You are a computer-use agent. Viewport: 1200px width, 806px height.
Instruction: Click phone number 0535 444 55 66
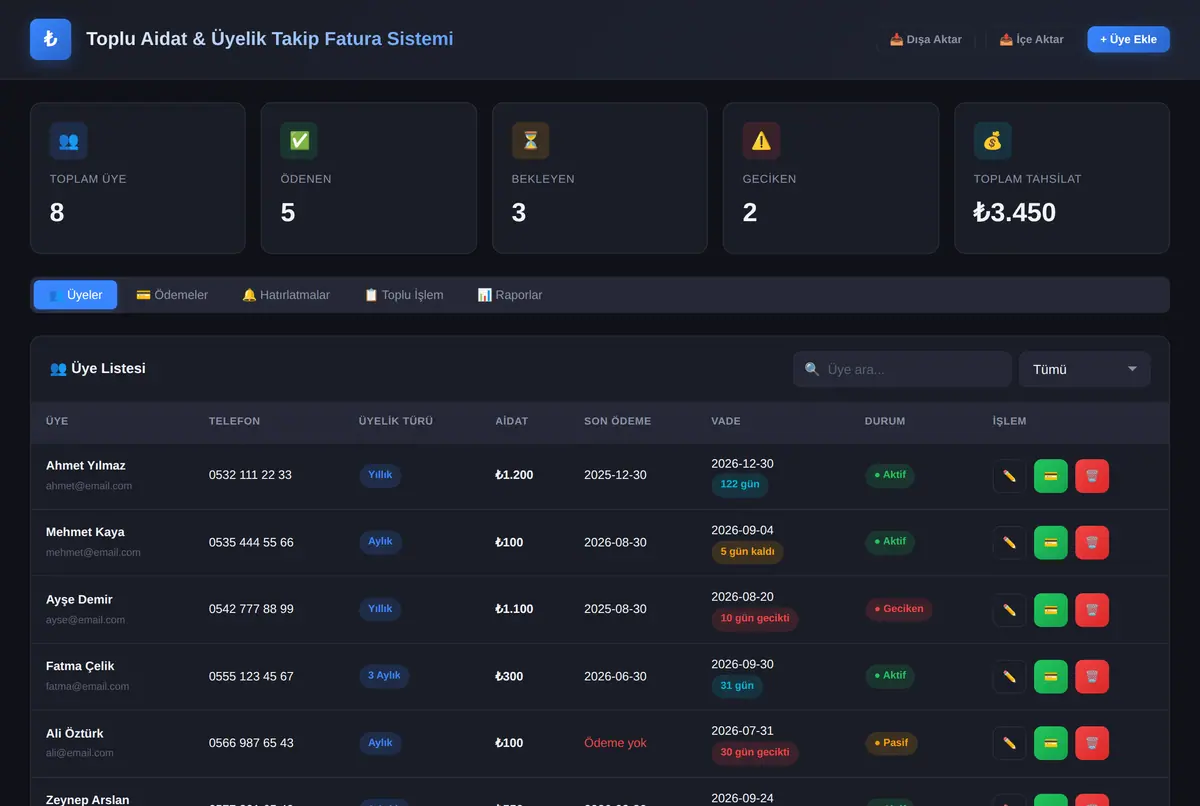(251, 542)
